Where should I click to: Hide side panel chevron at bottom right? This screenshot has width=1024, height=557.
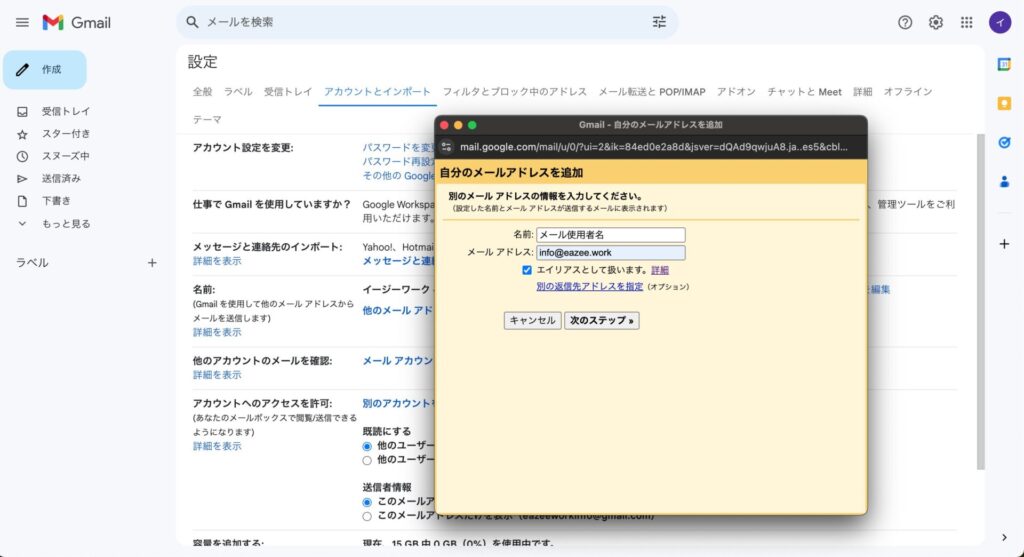click(x=1004, y=537)
